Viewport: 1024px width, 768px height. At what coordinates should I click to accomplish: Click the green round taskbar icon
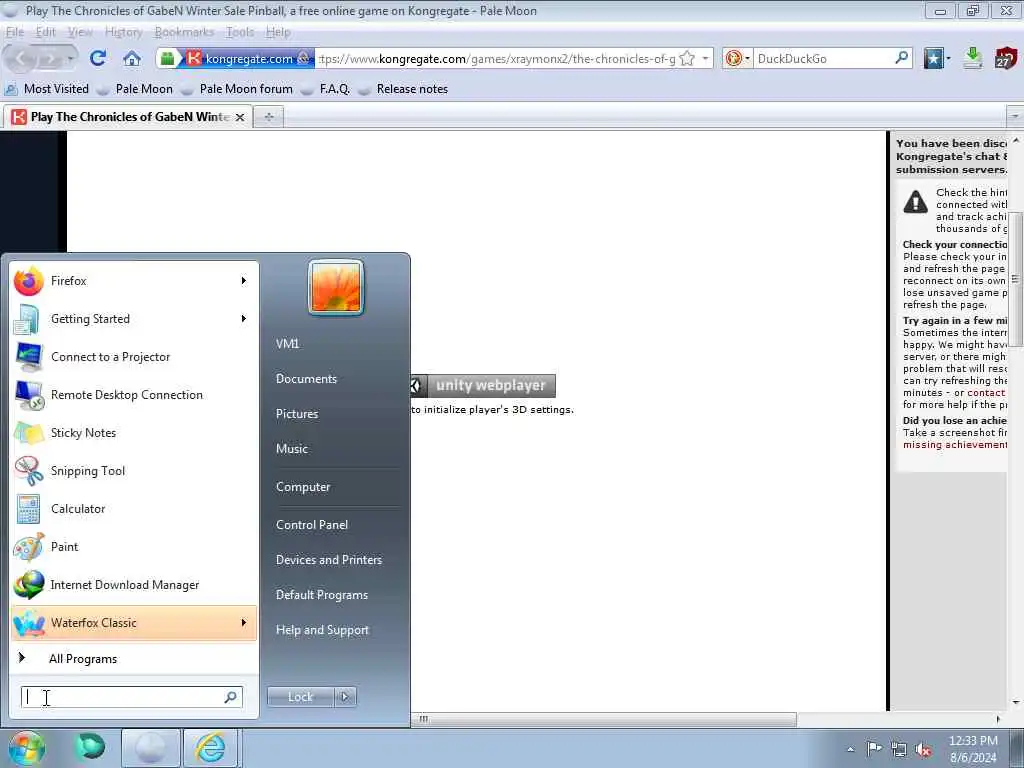tap(90, 746)
